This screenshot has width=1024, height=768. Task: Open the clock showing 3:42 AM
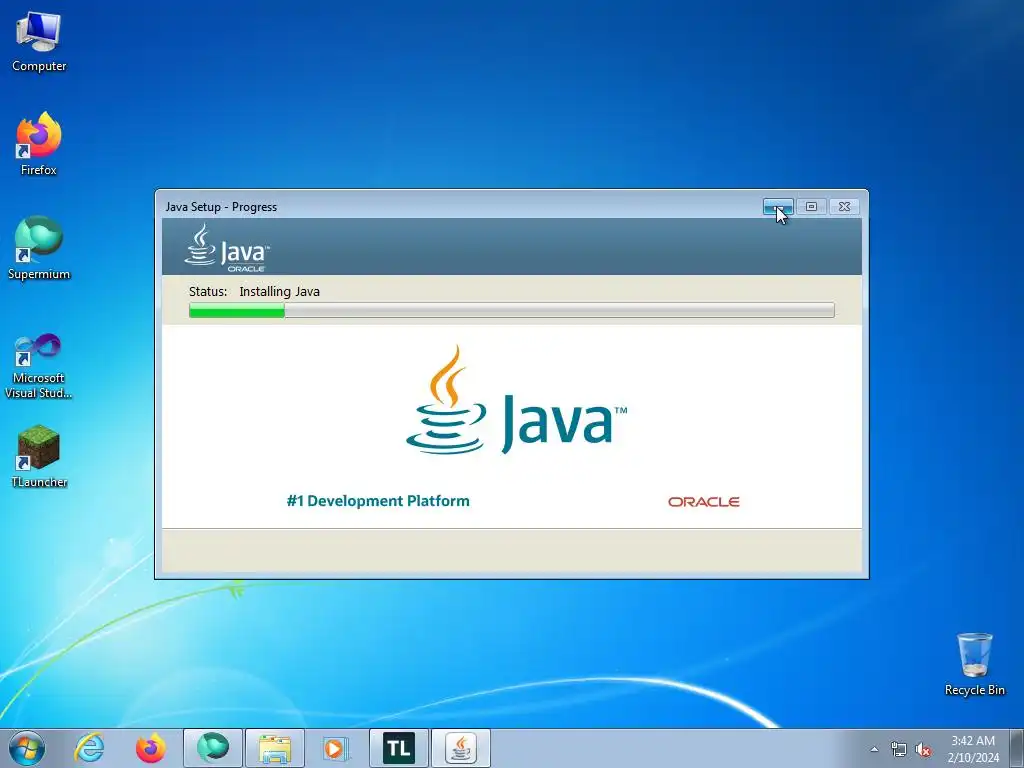(x=973, y=749)
